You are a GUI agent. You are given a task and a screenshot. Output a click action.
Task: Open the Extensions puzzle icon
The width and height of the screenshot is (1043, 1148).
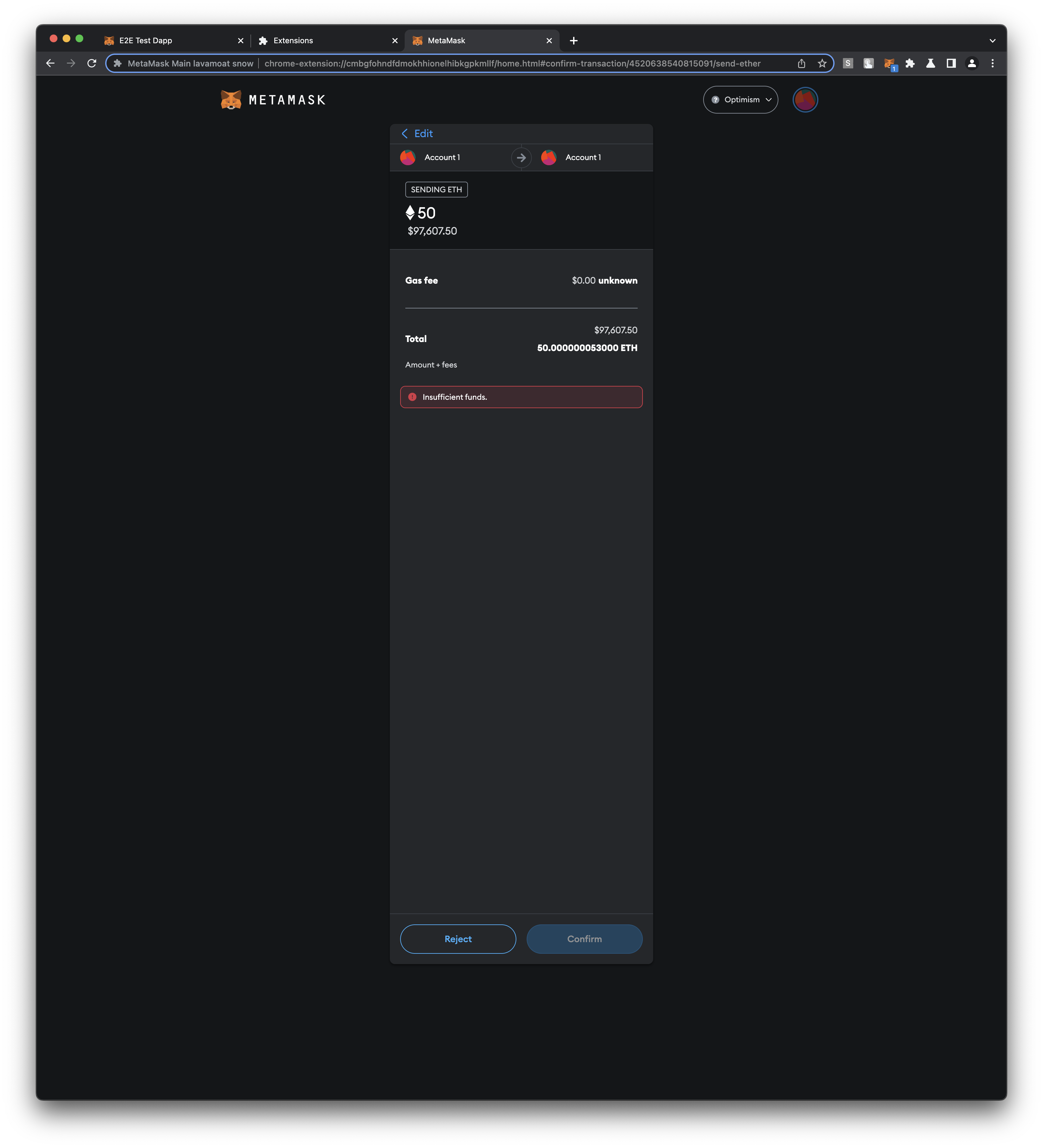point(910,63)
